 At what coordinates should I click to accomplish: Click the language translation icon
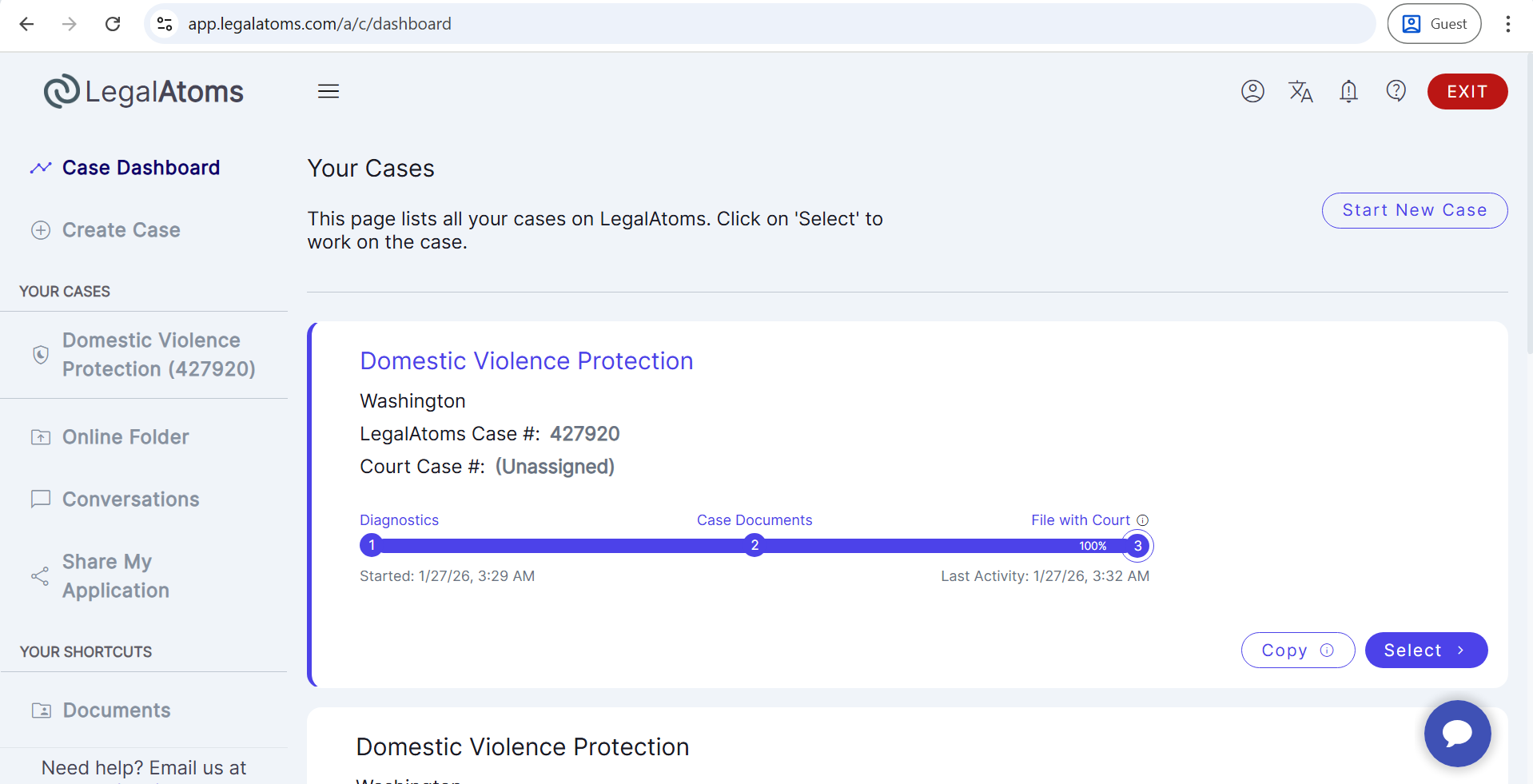(1300, 91)
